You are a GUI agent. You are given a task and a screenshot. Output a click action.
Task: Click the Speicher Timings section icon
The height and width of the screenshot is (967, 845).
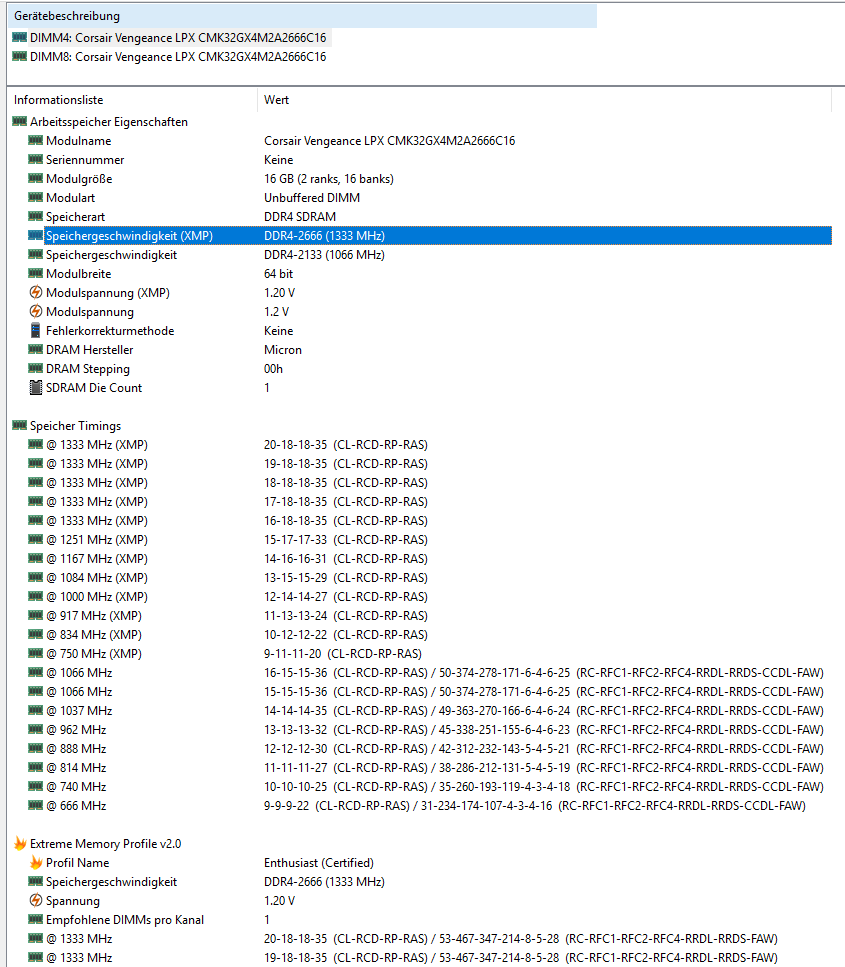pyautogui.click(x=19, y=426)
